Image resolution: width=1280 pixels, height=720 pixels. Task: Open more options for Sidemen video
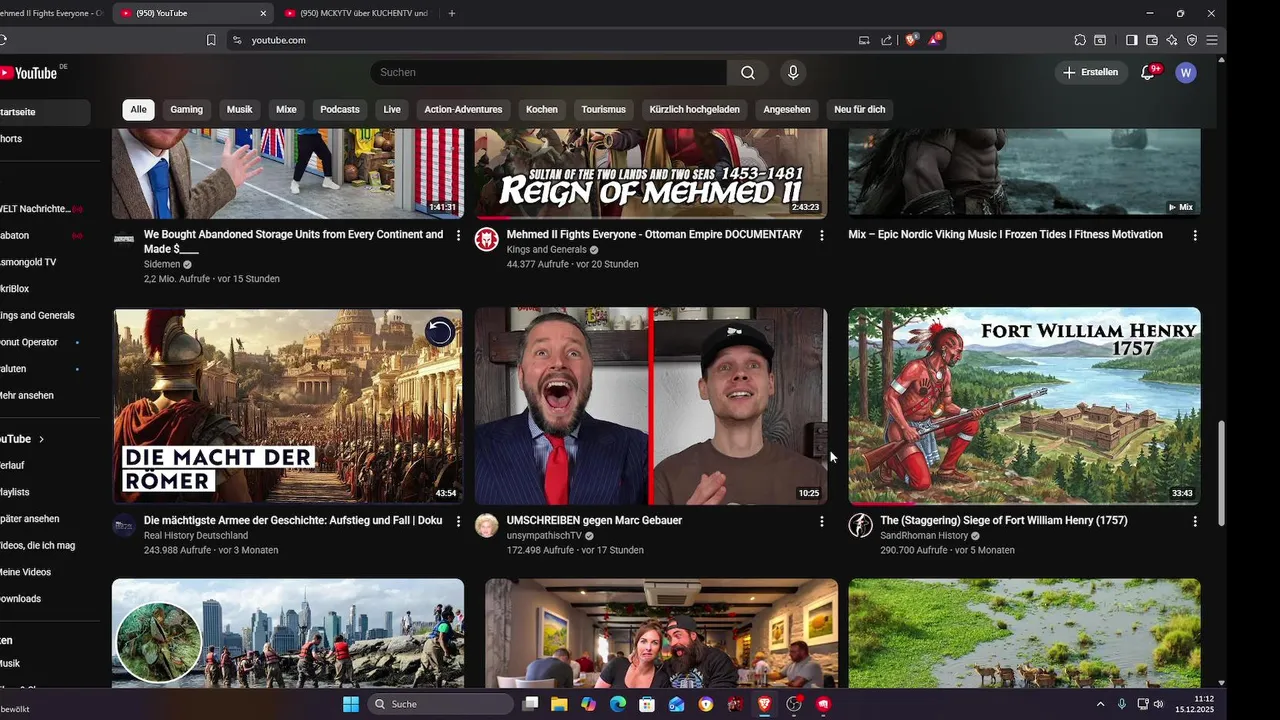coord(458,235)
